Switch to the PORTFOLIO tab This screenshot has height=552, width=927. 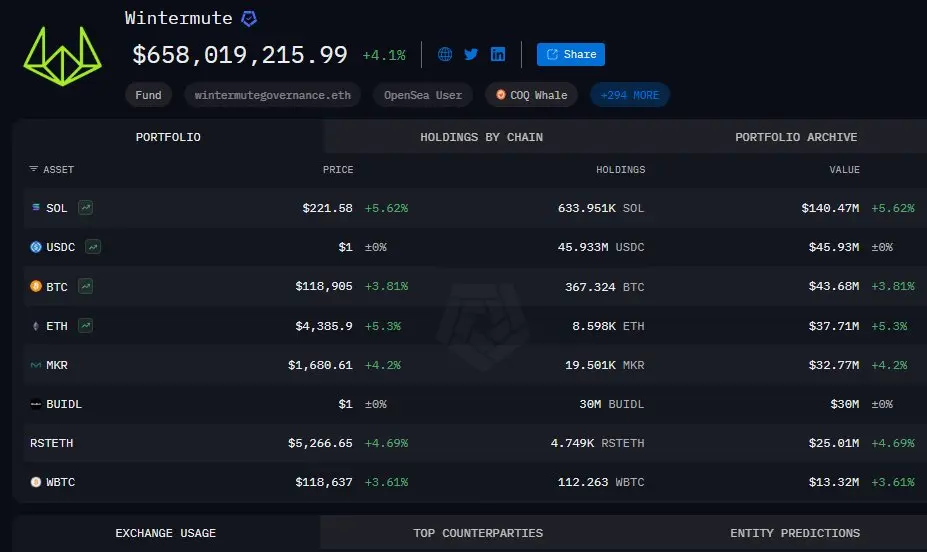[x=168, y=137]
